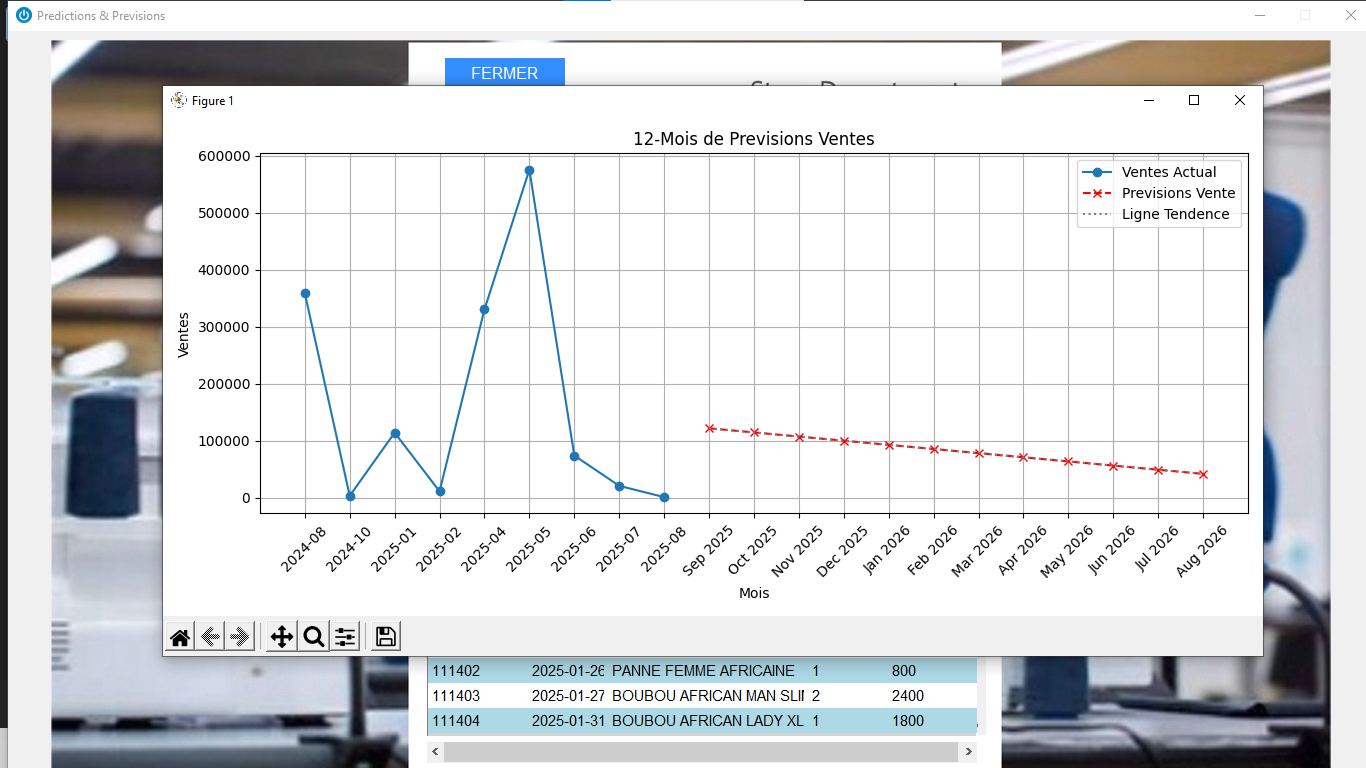The image size is (1366, 768).
Task: Click the Forward arrow in figure toolbar
Action: click(240, 637)
